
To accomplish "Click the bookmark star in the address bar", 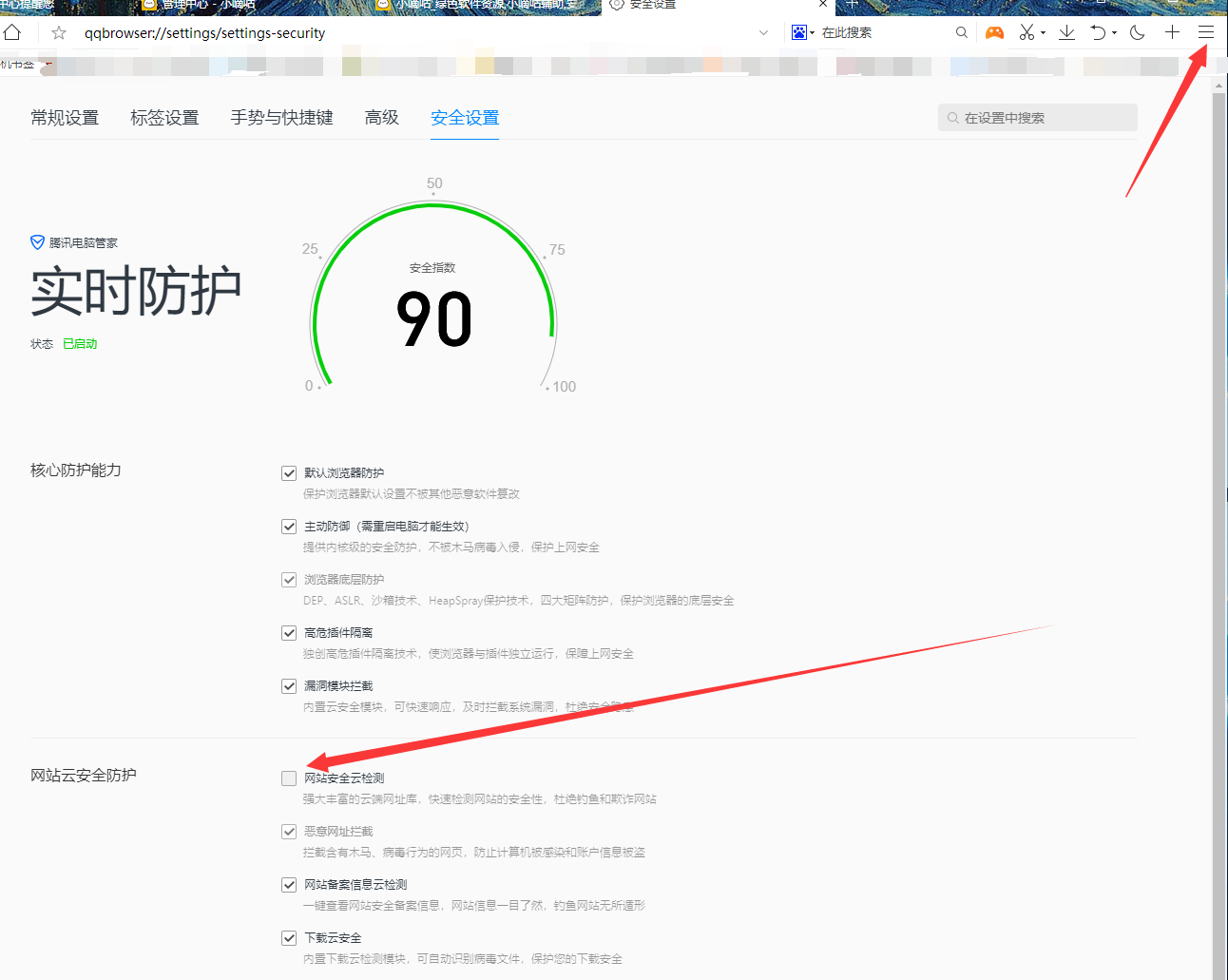I will coord(58,32).
